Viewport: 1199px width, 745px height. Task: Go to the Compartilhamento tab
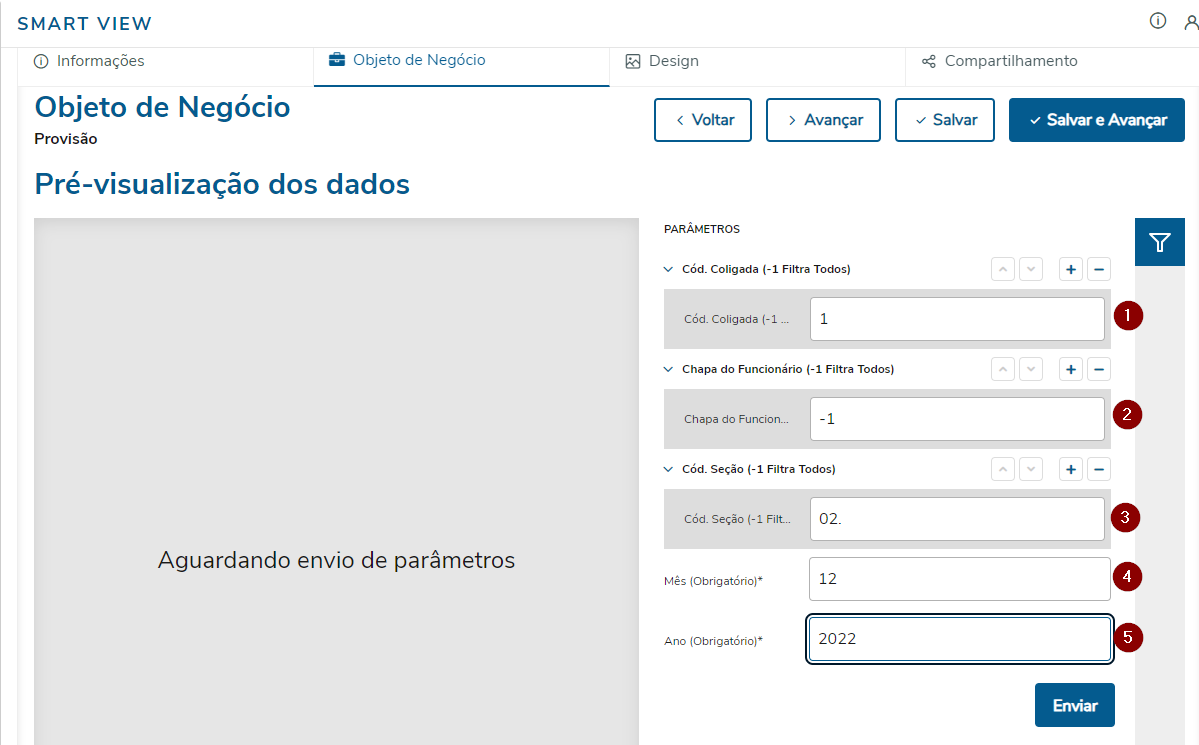click(1000, 61)
